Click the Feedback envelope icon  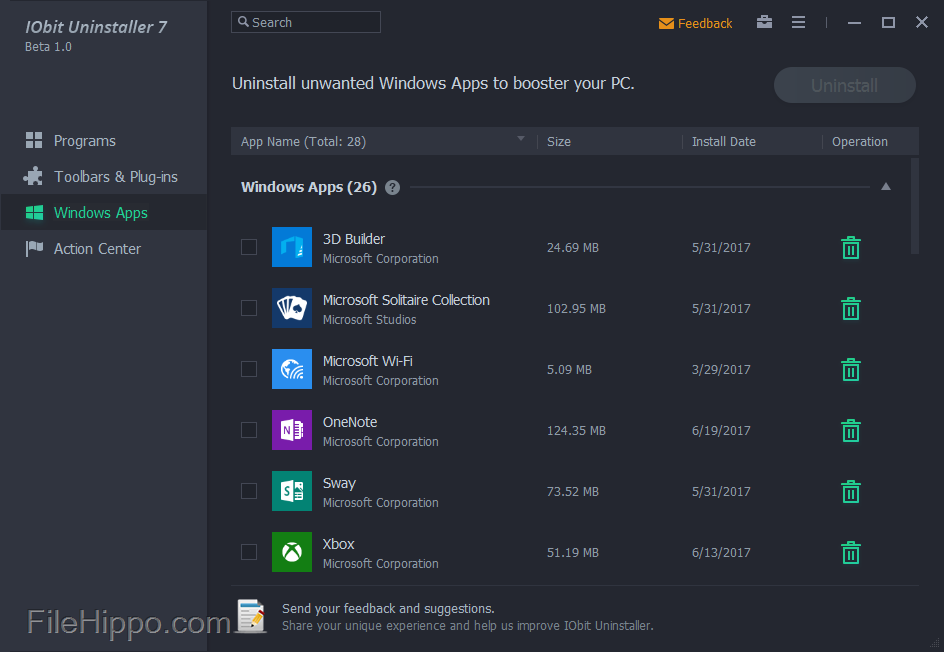coord(666,23)
